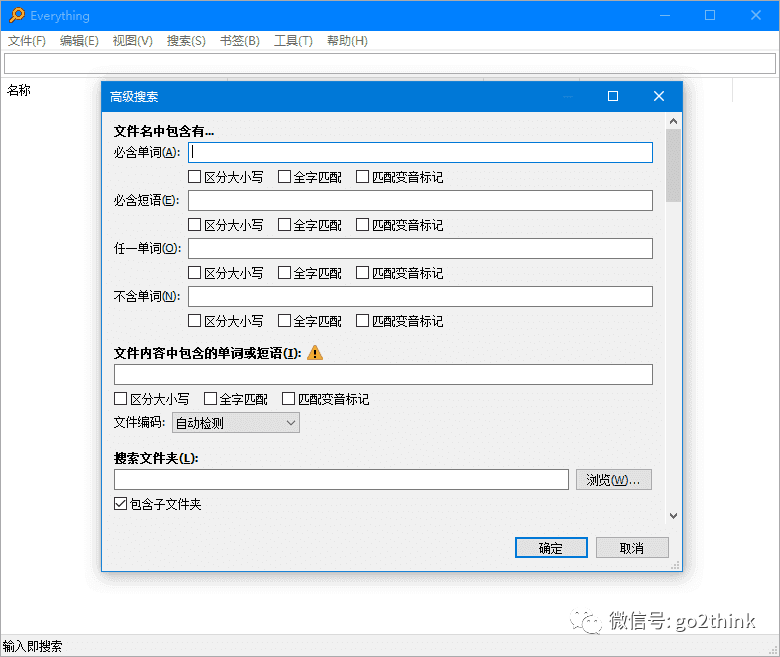The height and width of the screenshot is (657, 780).
Task: Click scrollbar up arrow in 高级搜索 dialog
Action: click(x=674, y=121)
